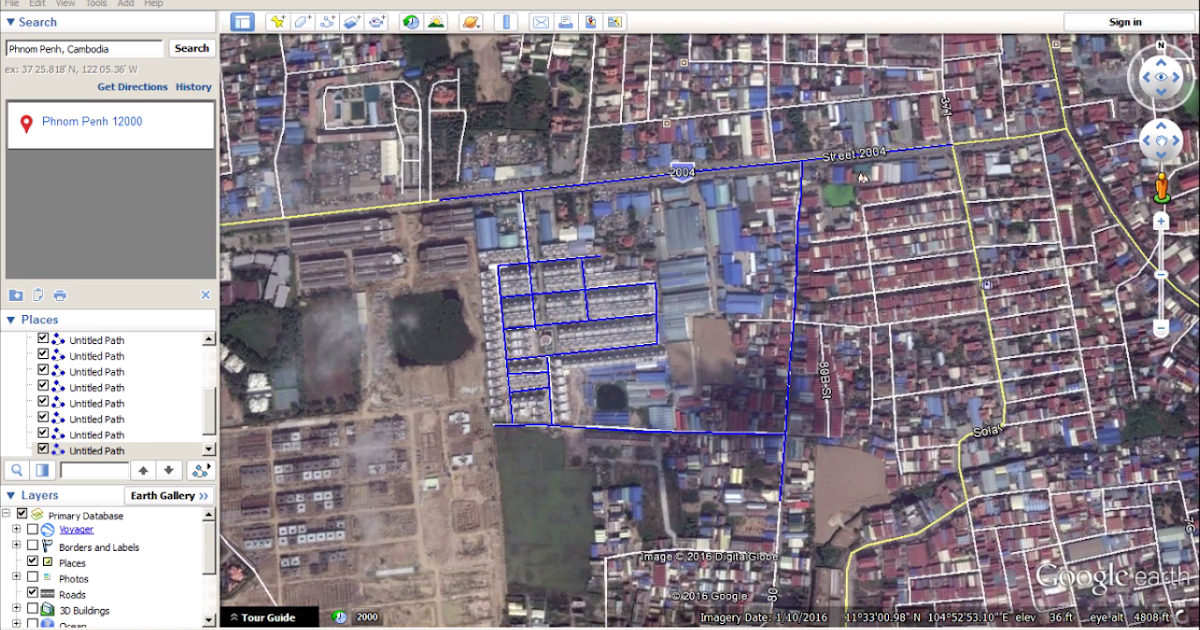
Task: Print the current map view
Action: tap(565, 21)
